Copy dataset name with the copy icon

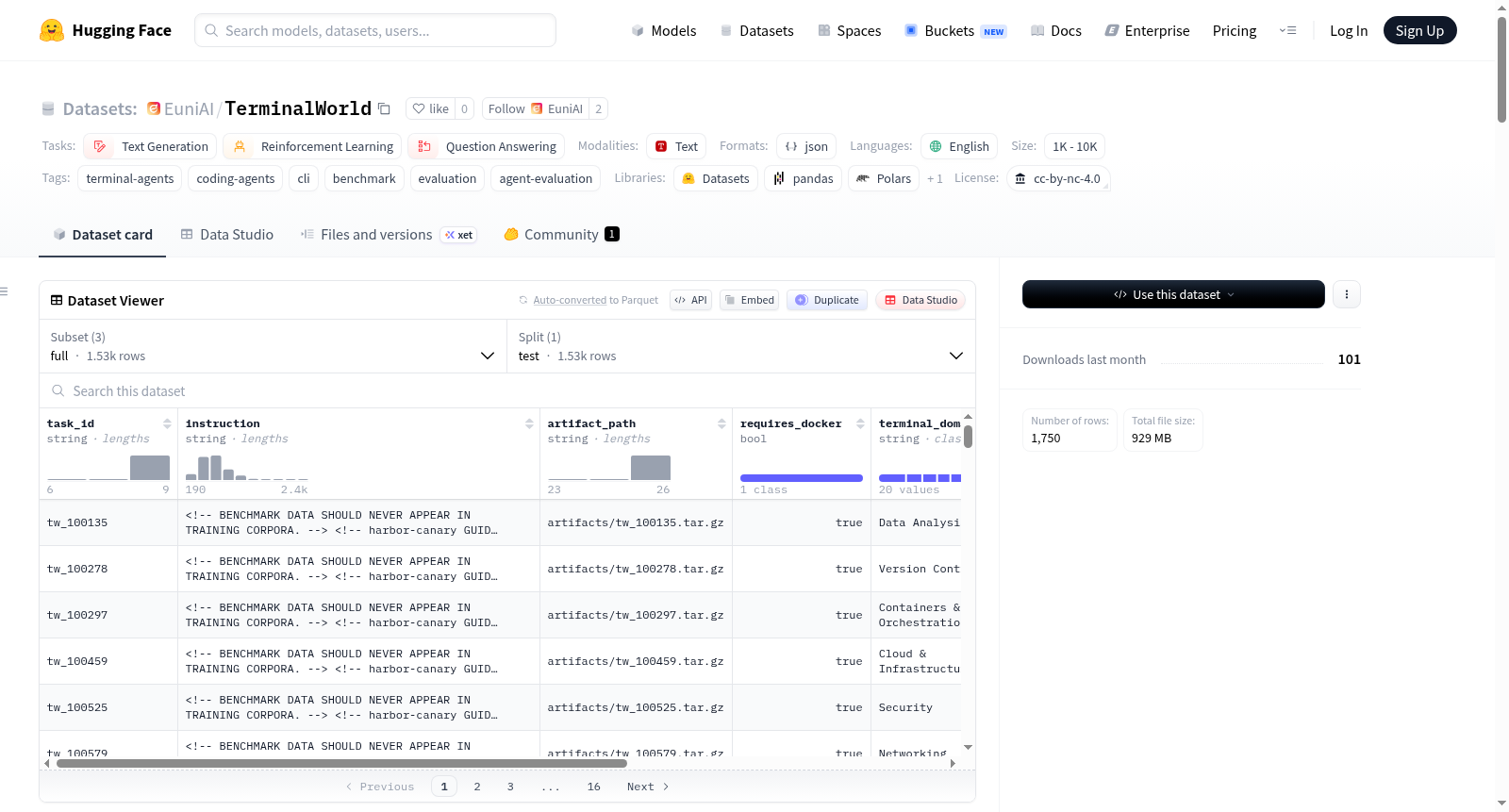(x=384, y=108)
